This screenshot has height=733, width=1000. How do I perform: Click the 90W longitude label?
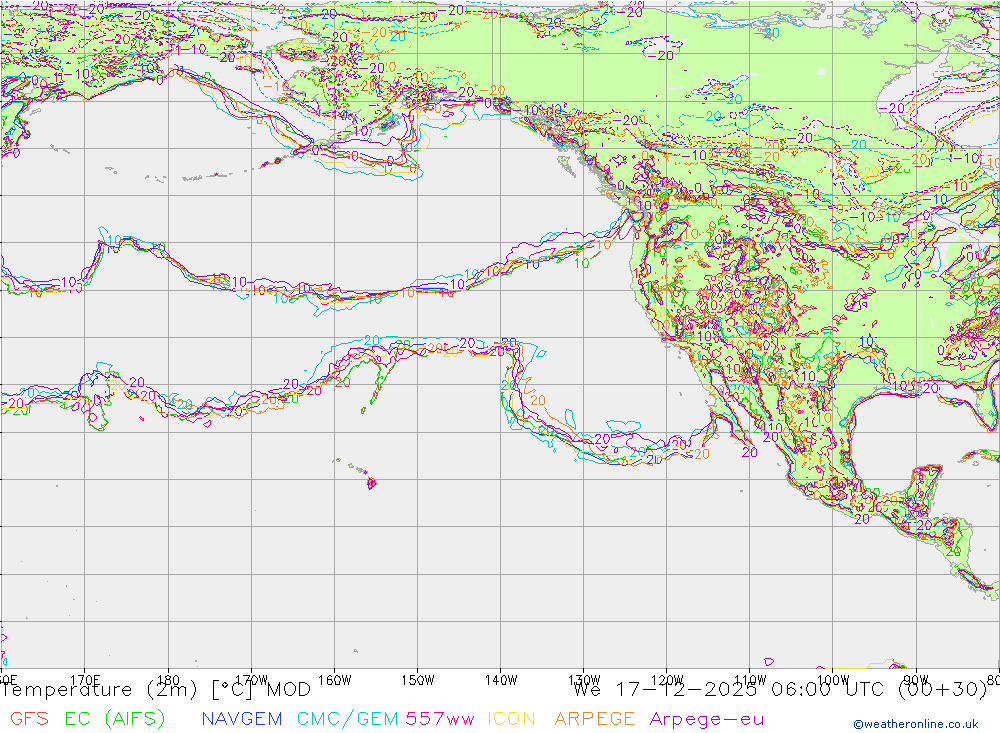pyautogui.click(x=916, y=679)
